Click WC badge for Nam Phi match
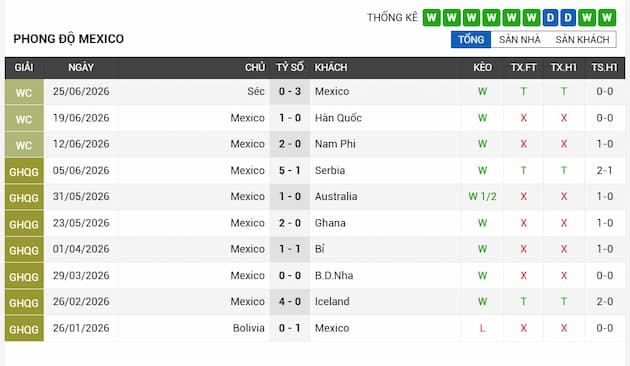630x366 pixels. [x=24, y=145]
